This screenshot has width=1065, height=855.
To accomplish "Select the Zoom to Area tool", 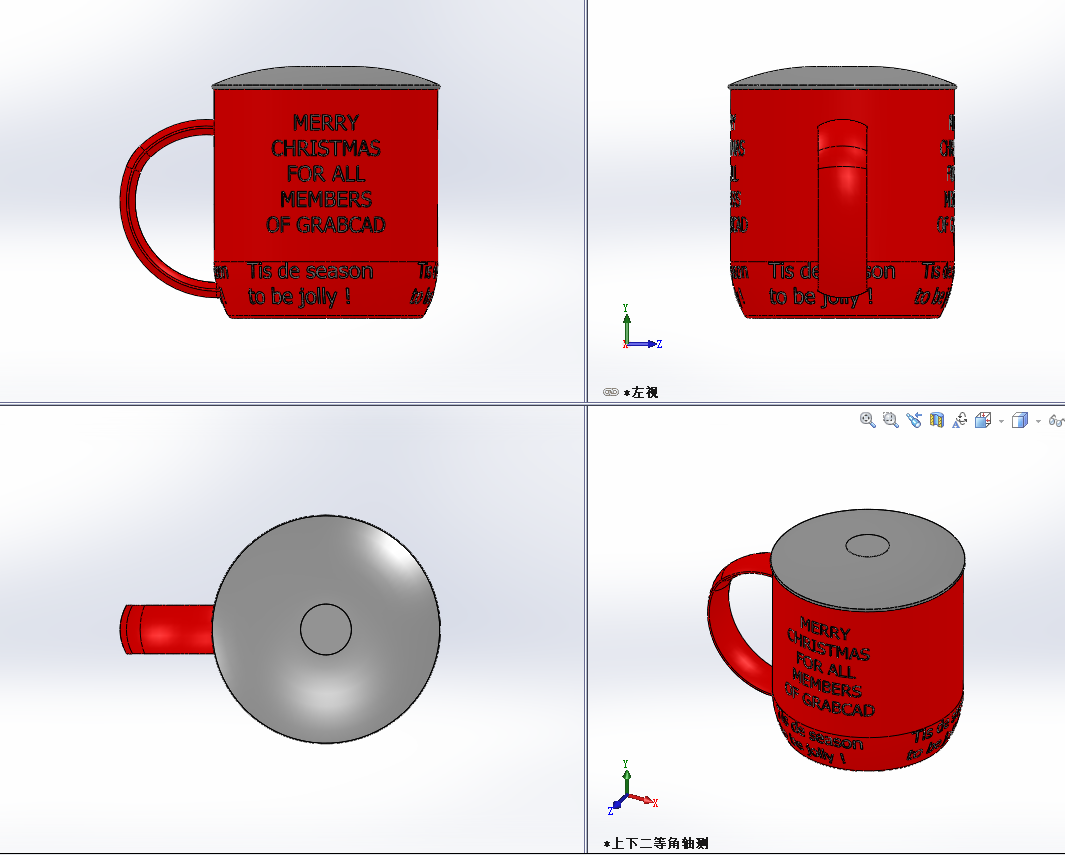I will pyautogui.click(x=890, y=420).
